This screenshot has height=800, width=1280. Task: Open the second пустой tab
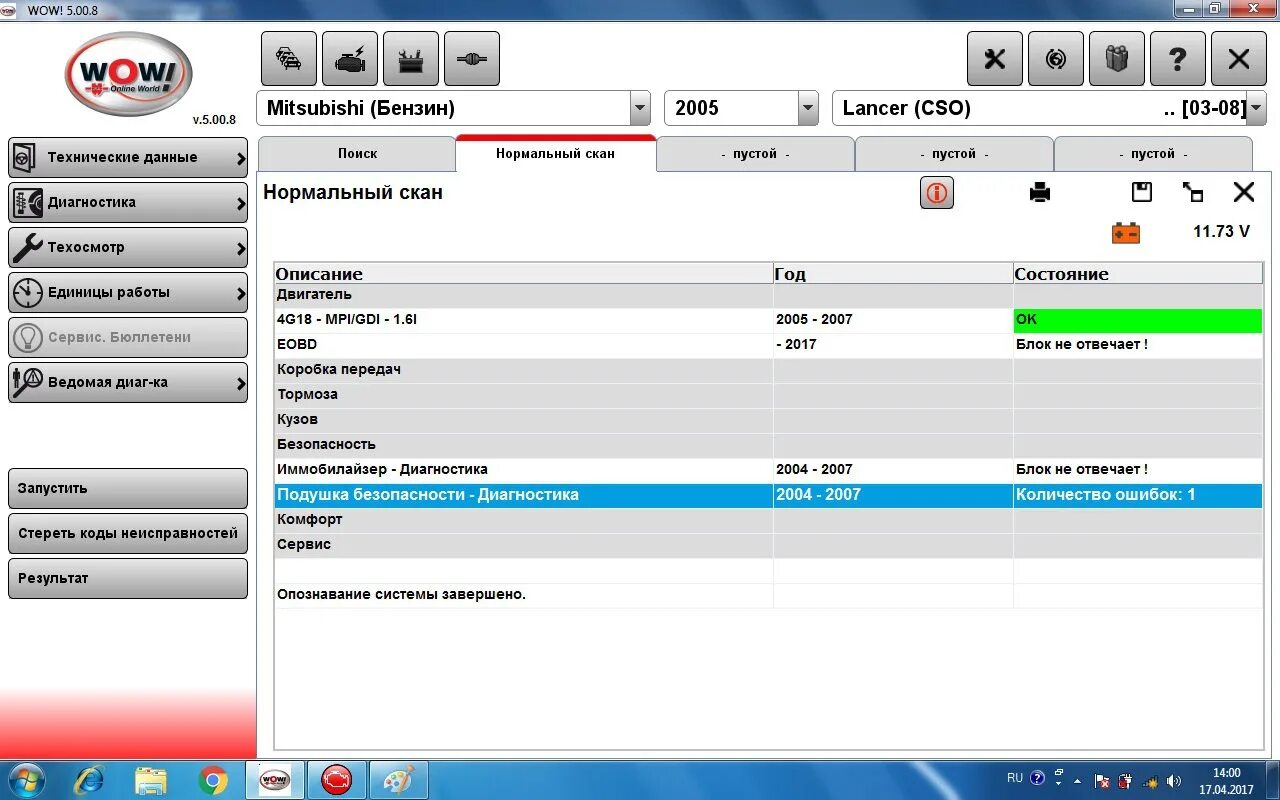[x=954, y=154]
